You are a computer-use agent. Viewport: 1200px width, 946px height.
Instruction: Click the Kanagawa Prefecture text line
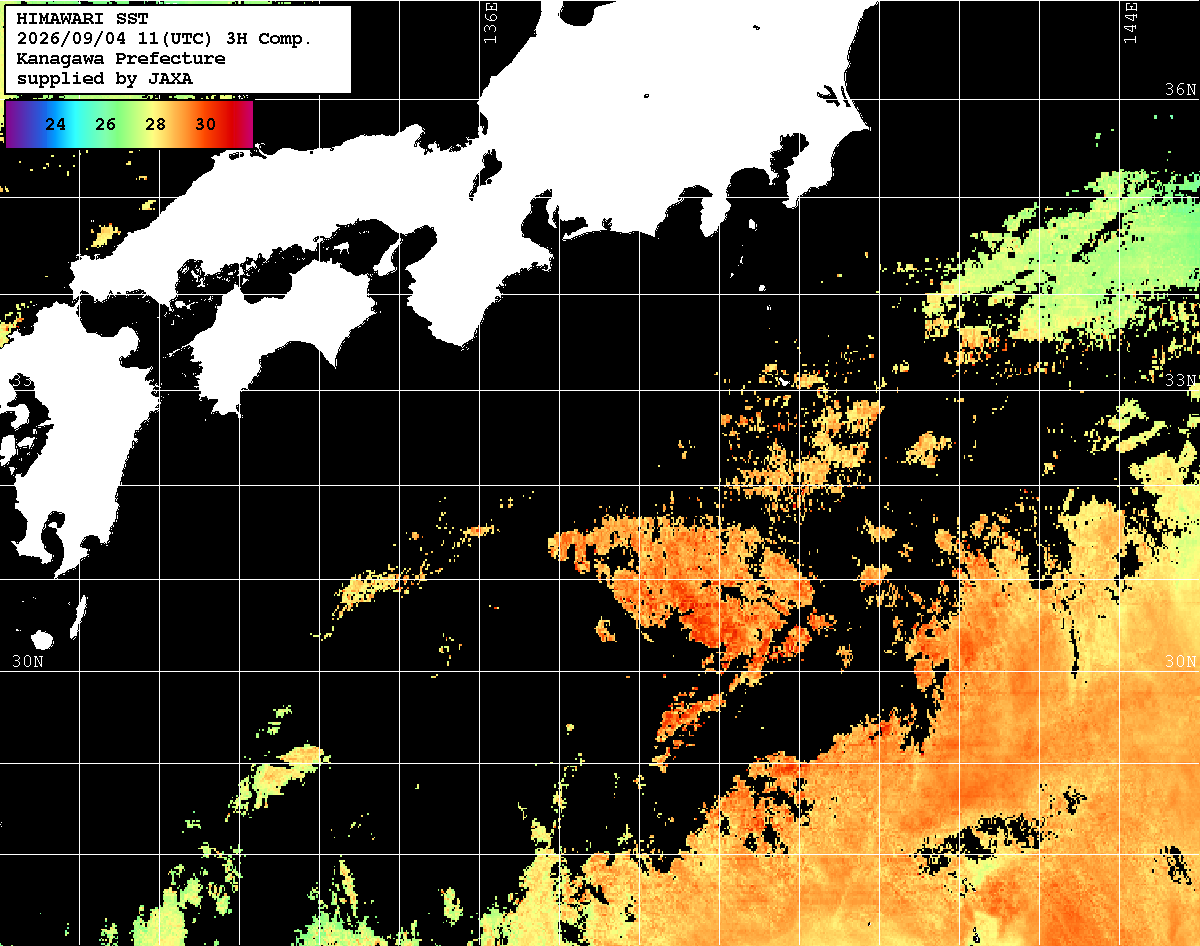click(x=121, y=59)
